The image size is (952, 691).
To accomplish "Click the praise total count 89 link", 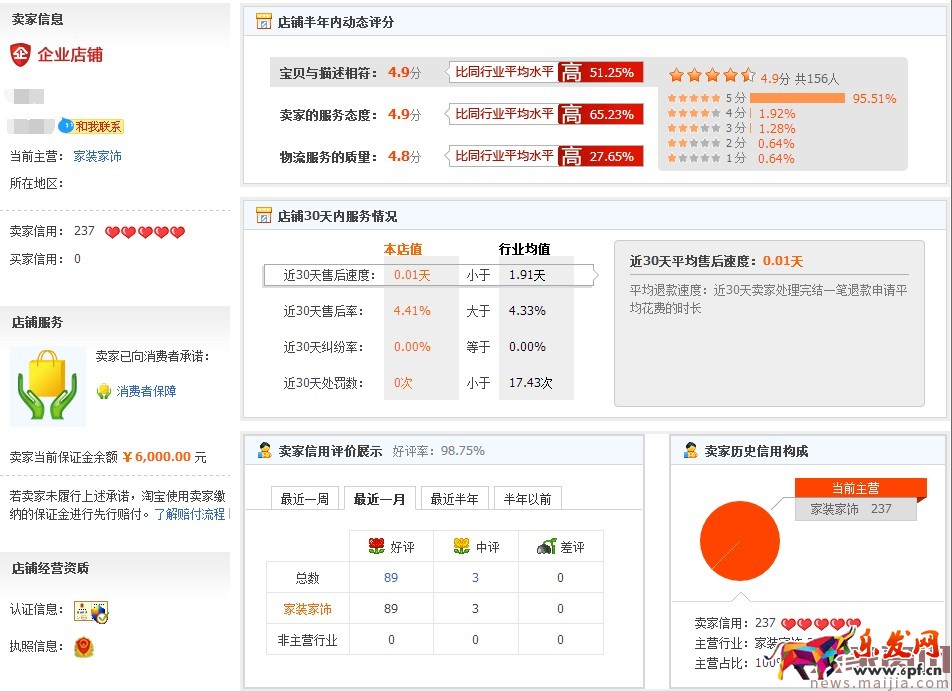I will [x=390, y=576].
